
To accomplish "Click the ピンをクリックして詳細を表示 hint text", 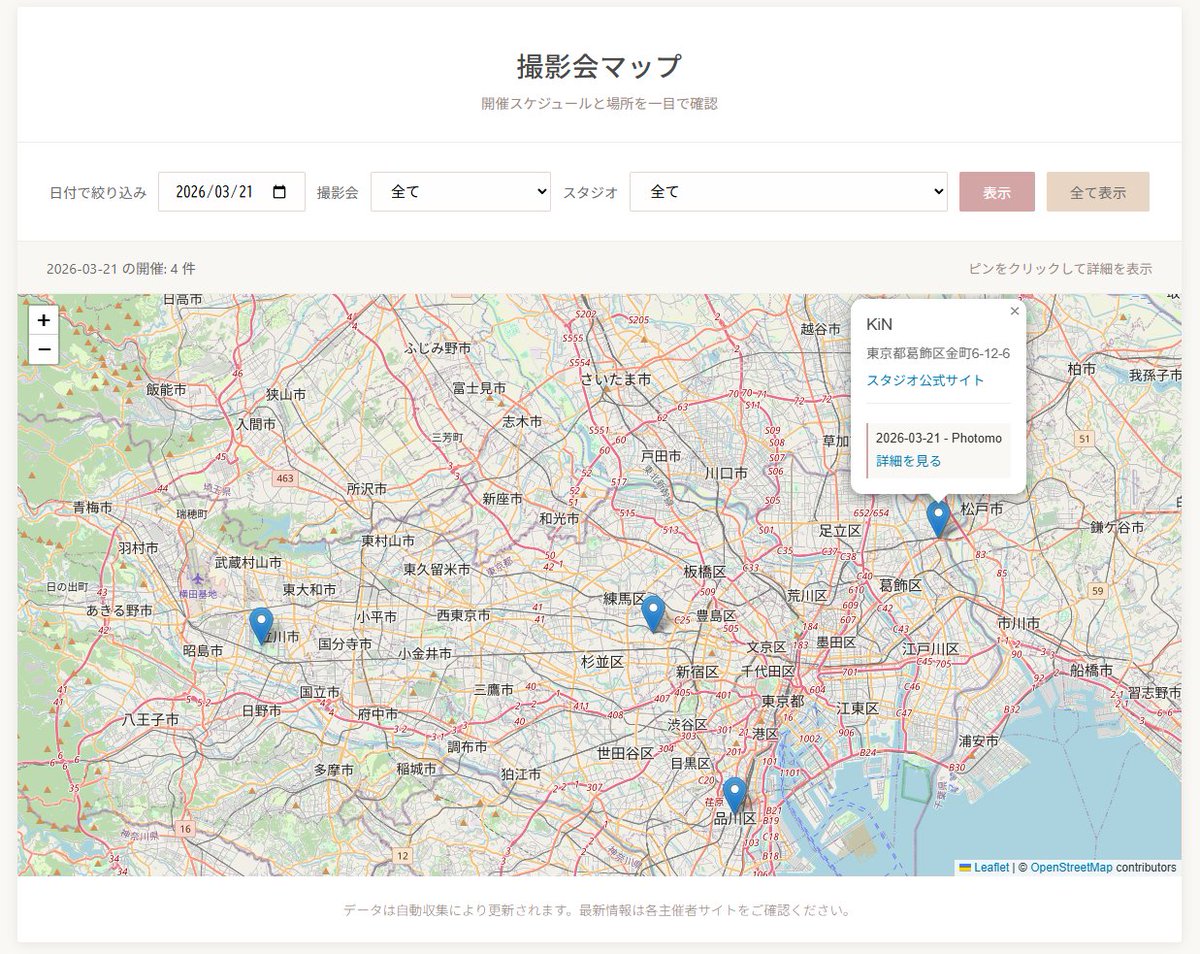I will pos(1060,269).
